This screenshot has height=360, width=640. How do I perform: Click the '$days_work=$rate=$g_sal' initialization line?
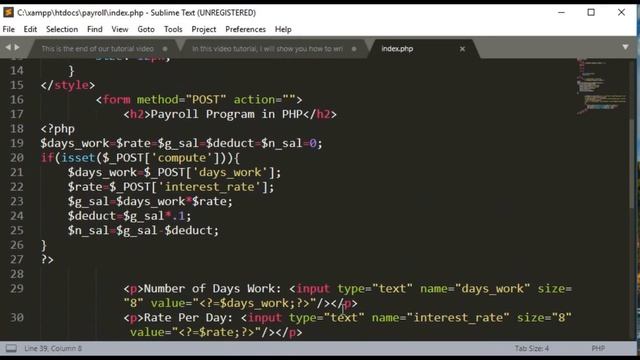tap(182, 143)
